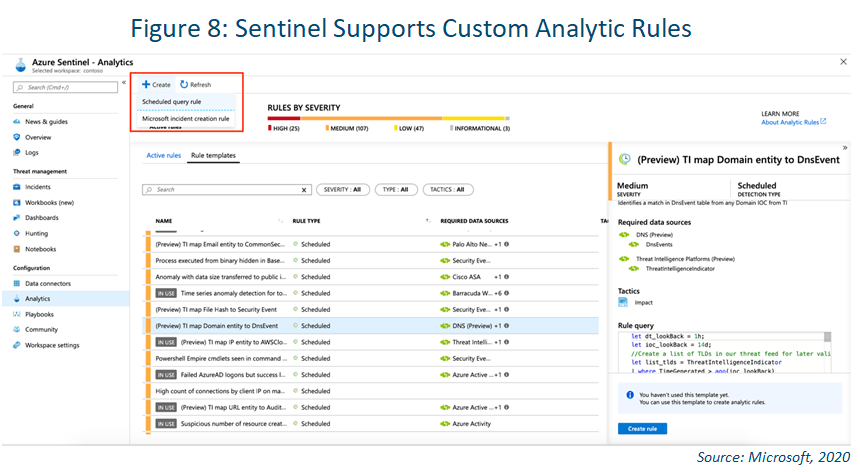860x472 pixels.
Task: Click the Analytics flask icon in sidebar
Action: coord(16,299)
